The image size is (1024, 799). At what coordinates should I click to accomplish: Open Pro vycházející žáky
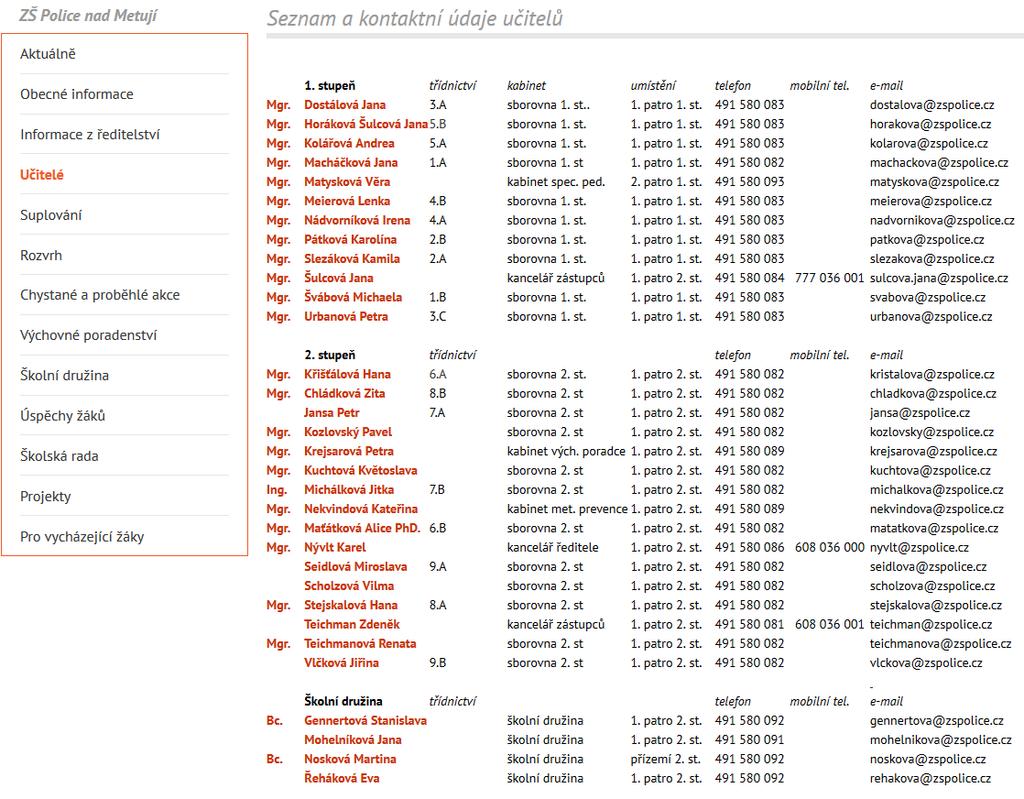point(82,537)
